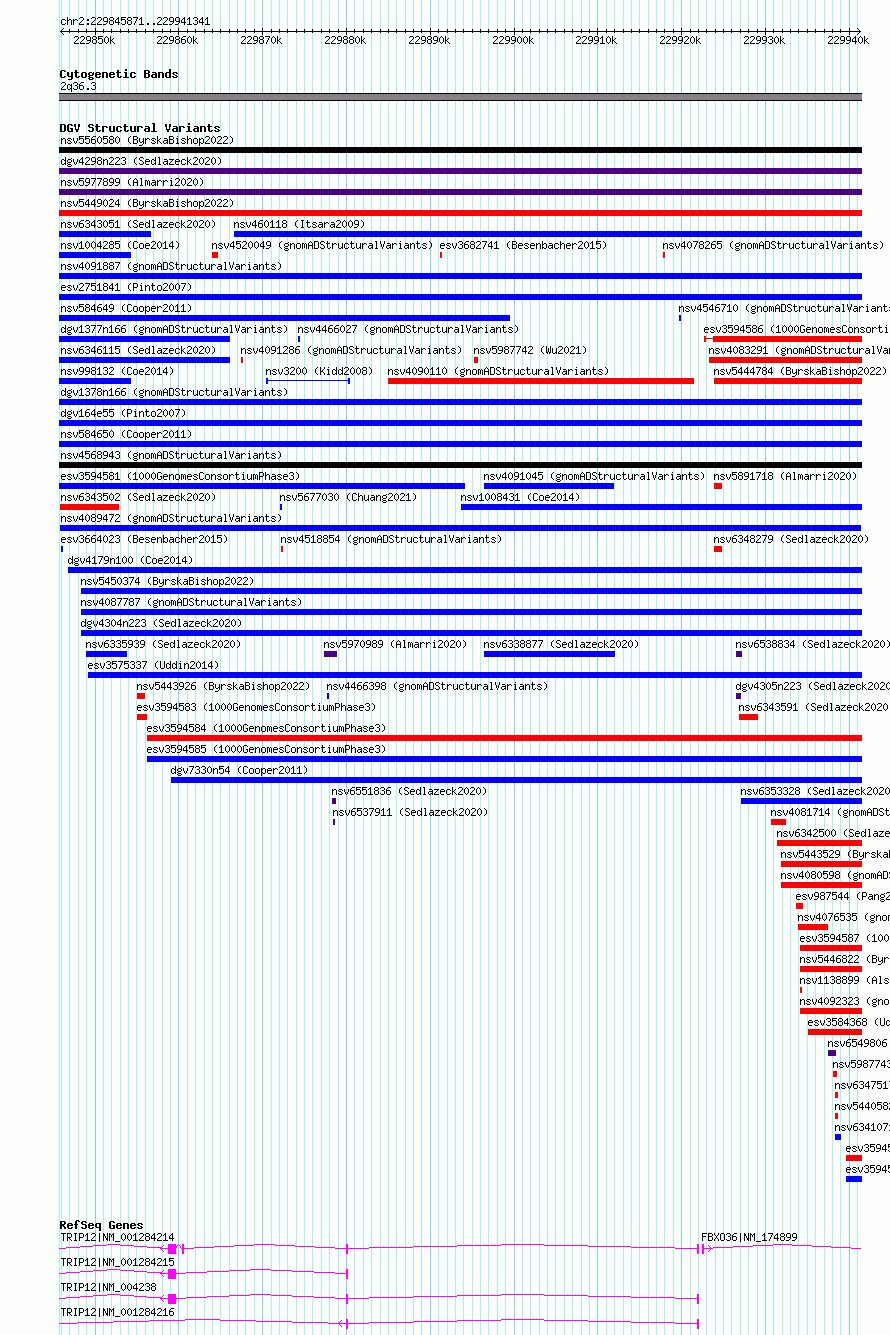Select the DGV Structural Variants track title
Viewport: 890px width, 1335px height.
tap(140, 128)
